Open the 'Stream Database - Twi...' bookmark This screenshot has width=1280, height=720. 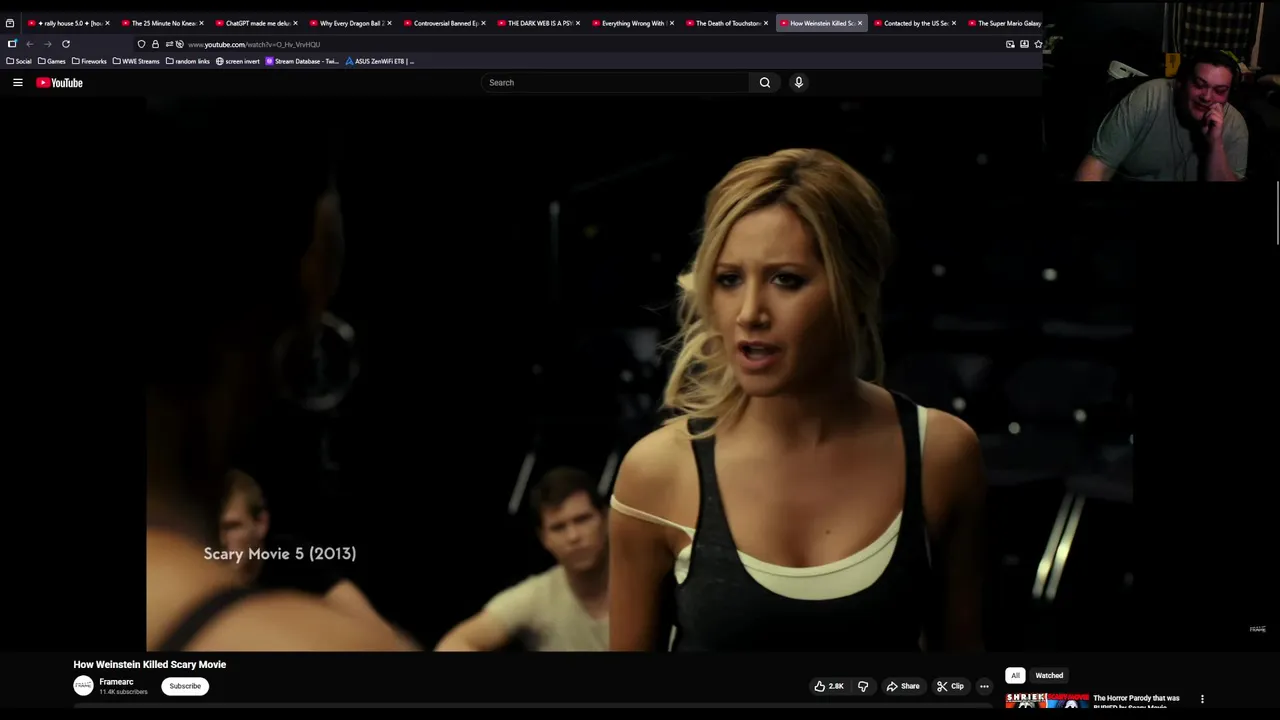point(303,61)
